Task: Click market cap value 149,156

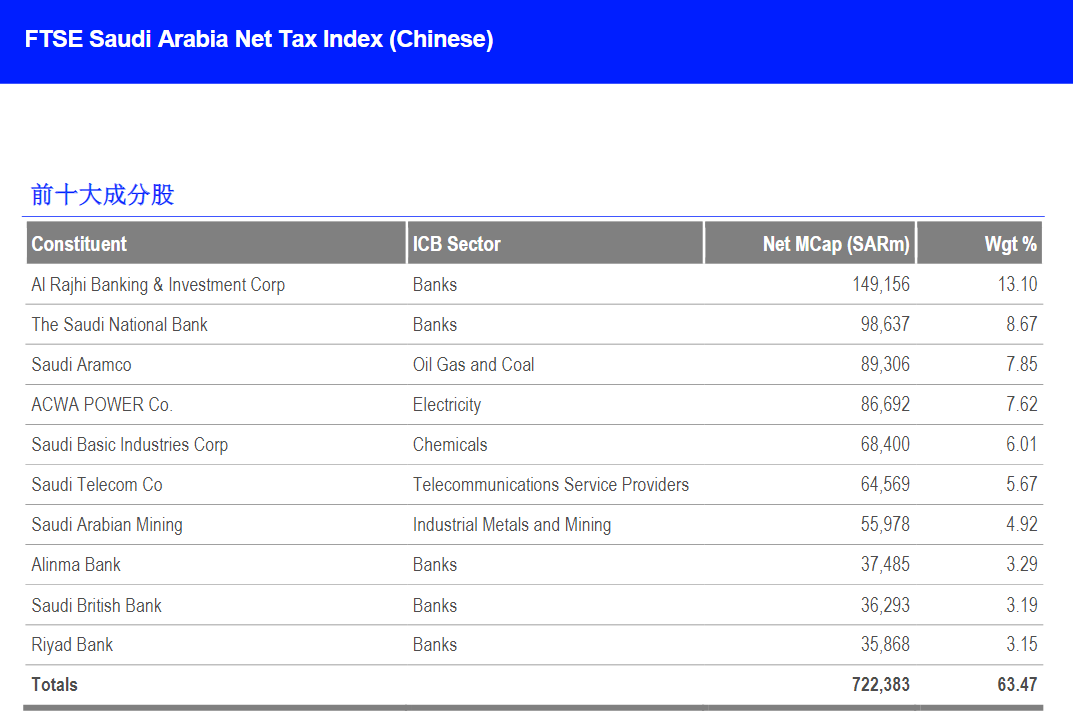Action: click(881, 285)
